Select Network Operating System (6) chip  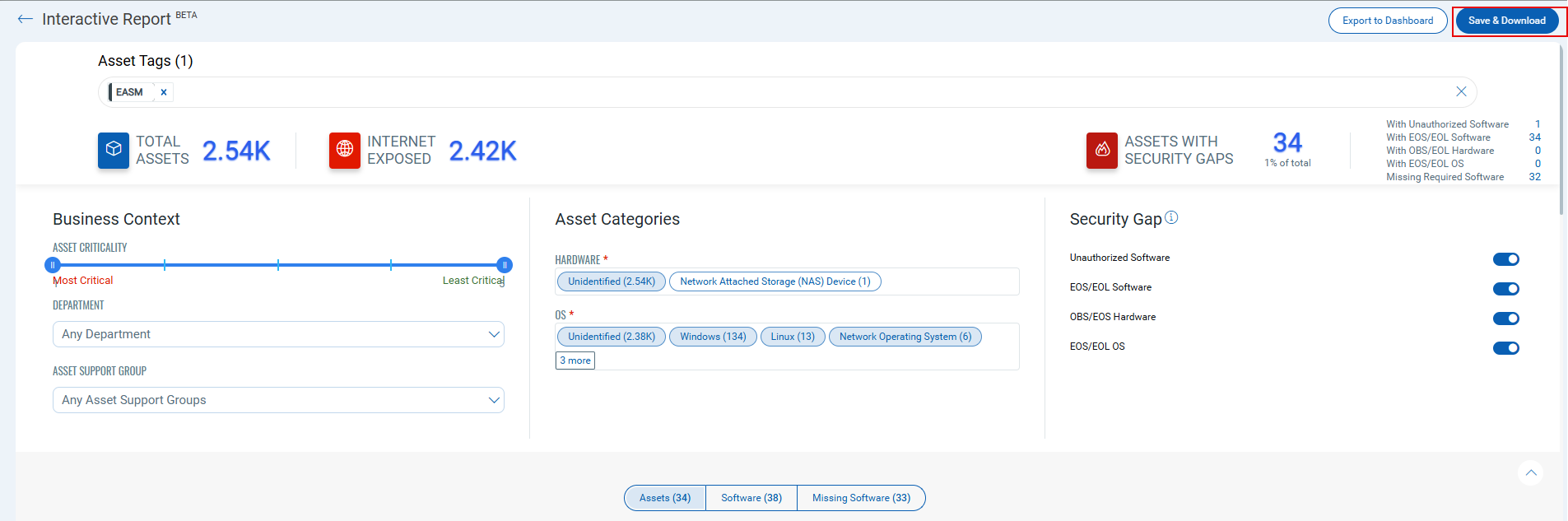(905, 337)
